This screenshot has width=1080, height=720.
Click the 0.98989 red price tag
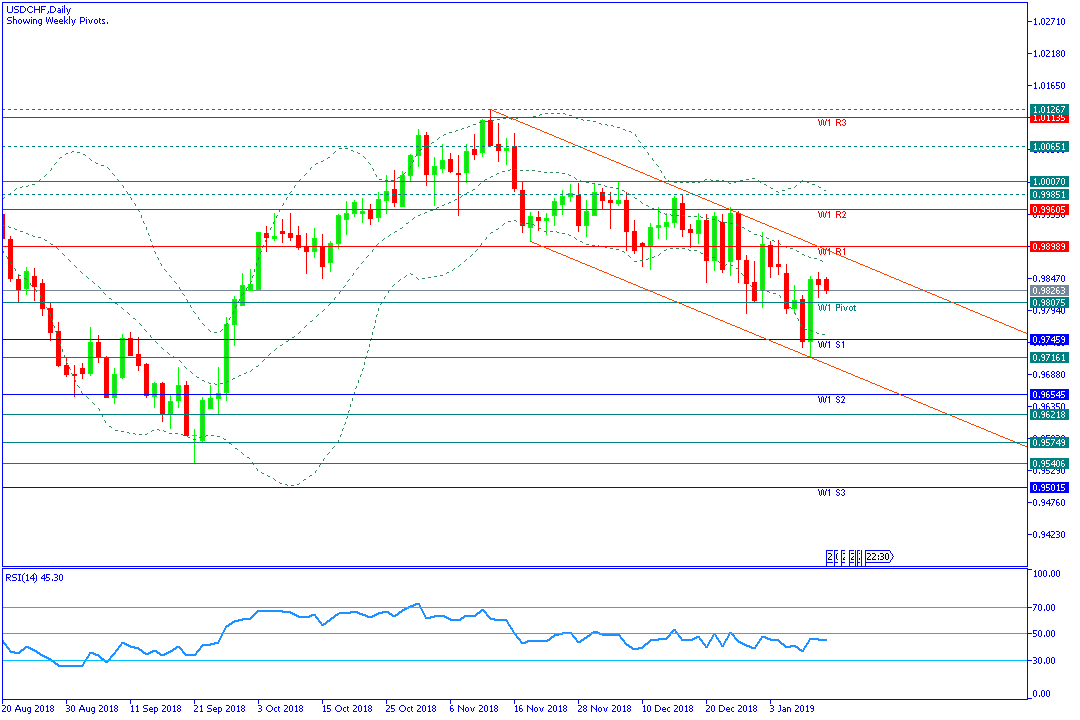(x=1049, y=247)
